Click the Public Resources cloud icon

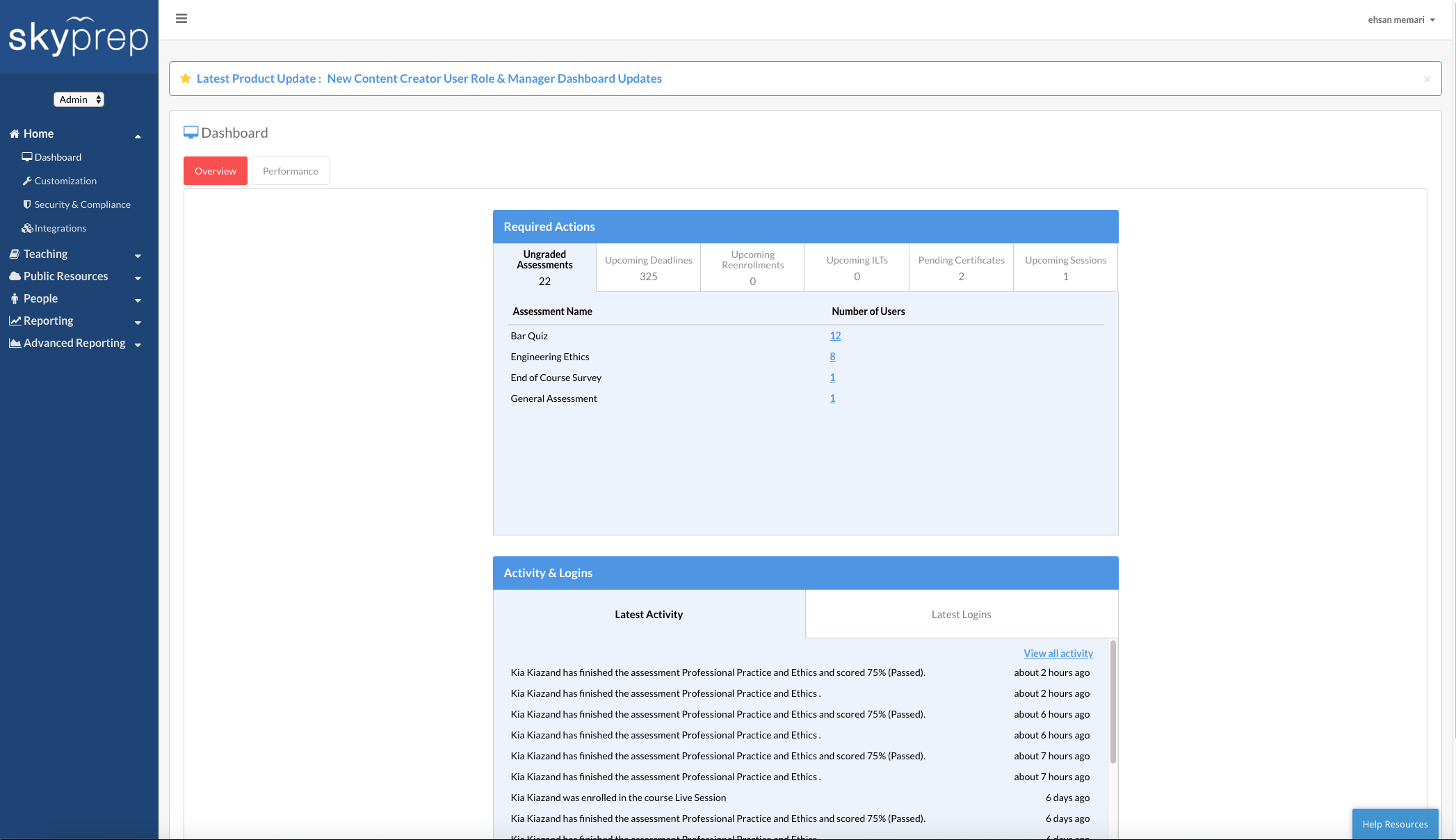15,276
